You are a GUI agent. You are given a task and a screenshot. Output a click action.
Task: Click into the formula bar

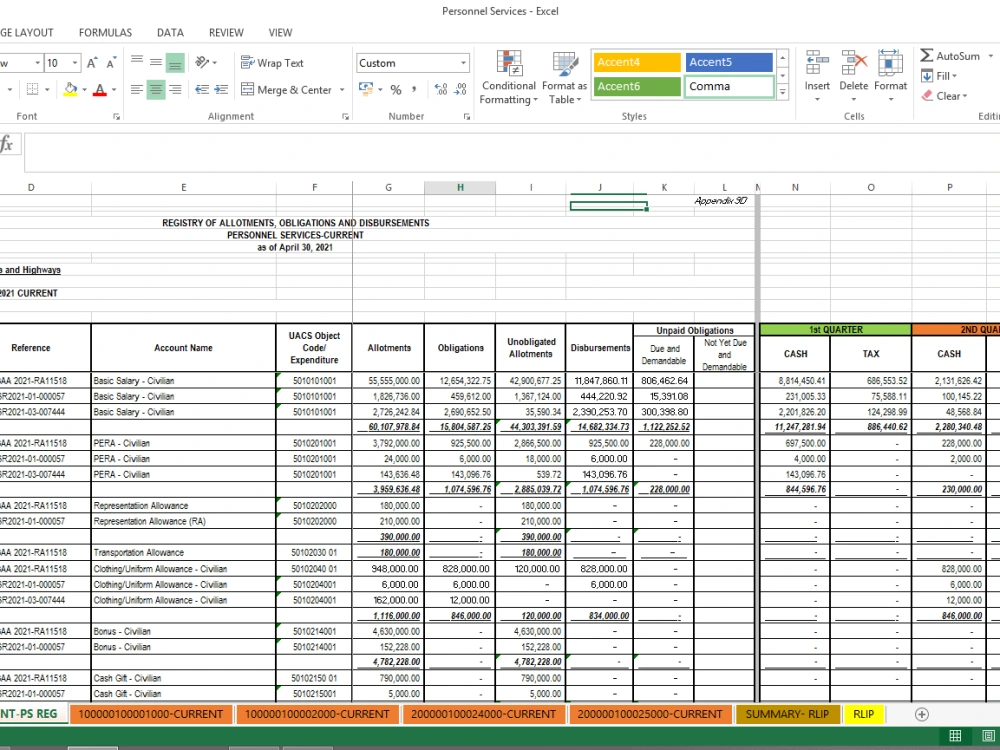tap(512, 153)
